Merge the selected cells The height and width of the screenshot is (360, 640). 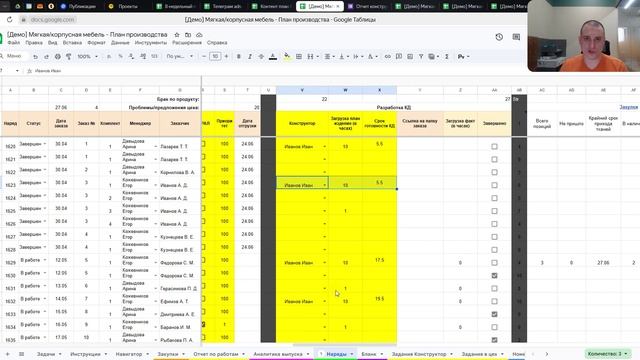click(310, 56)
